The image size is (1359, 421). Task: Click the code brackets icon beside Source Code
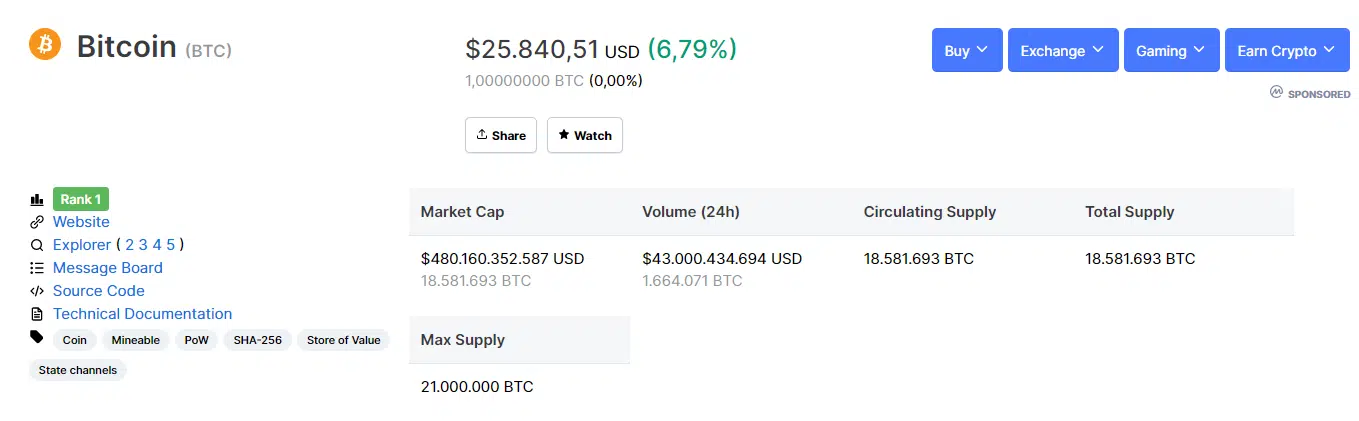[x=37, y=291]
